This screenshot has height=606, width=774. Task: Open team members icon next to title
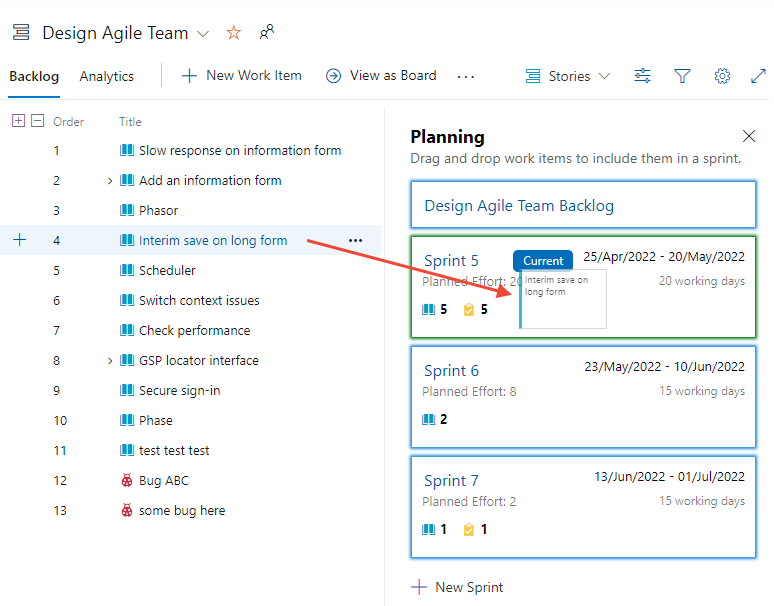tap(266, 33)
